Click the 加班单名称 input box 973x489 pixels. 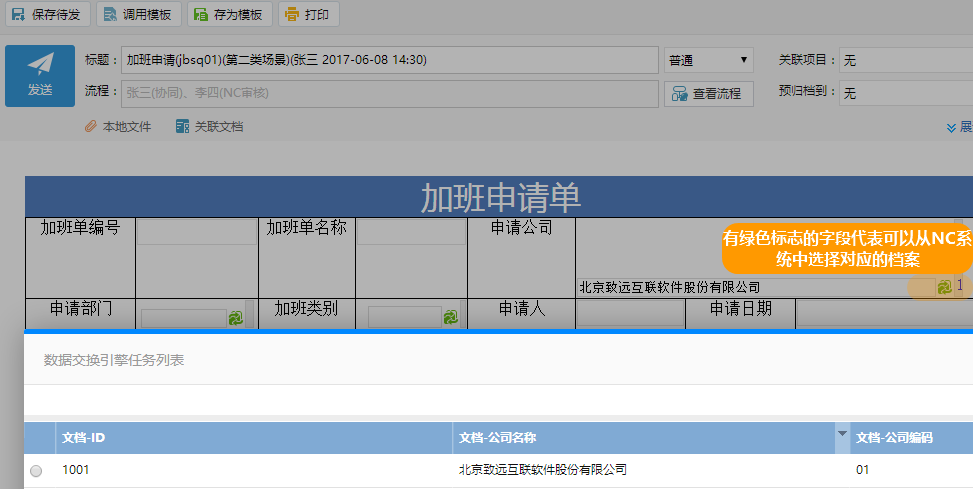pos(411,231)
